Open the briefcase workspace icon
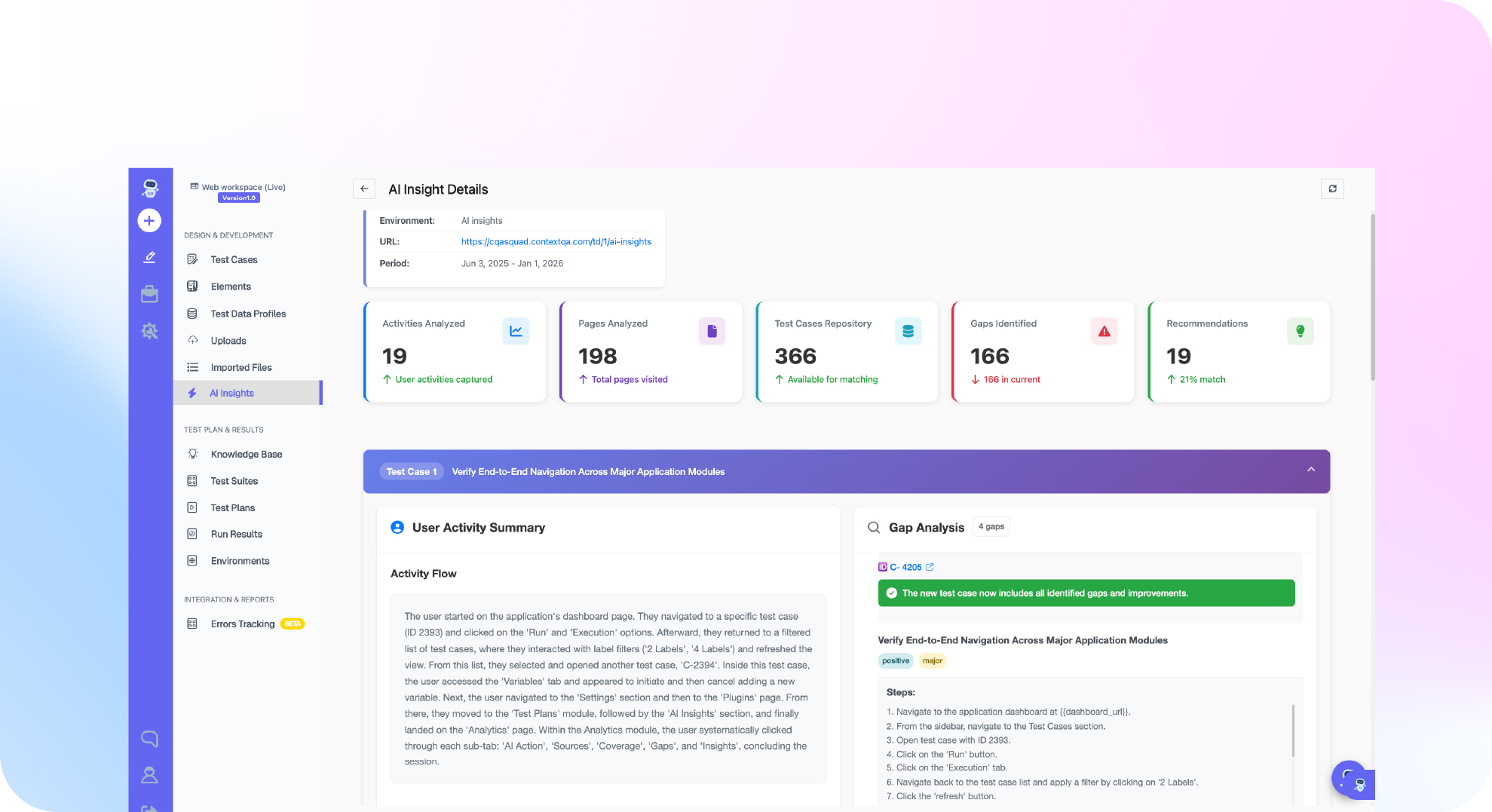Image resolution: width=1492 pixels, height=812 pixels. [149, 293]
